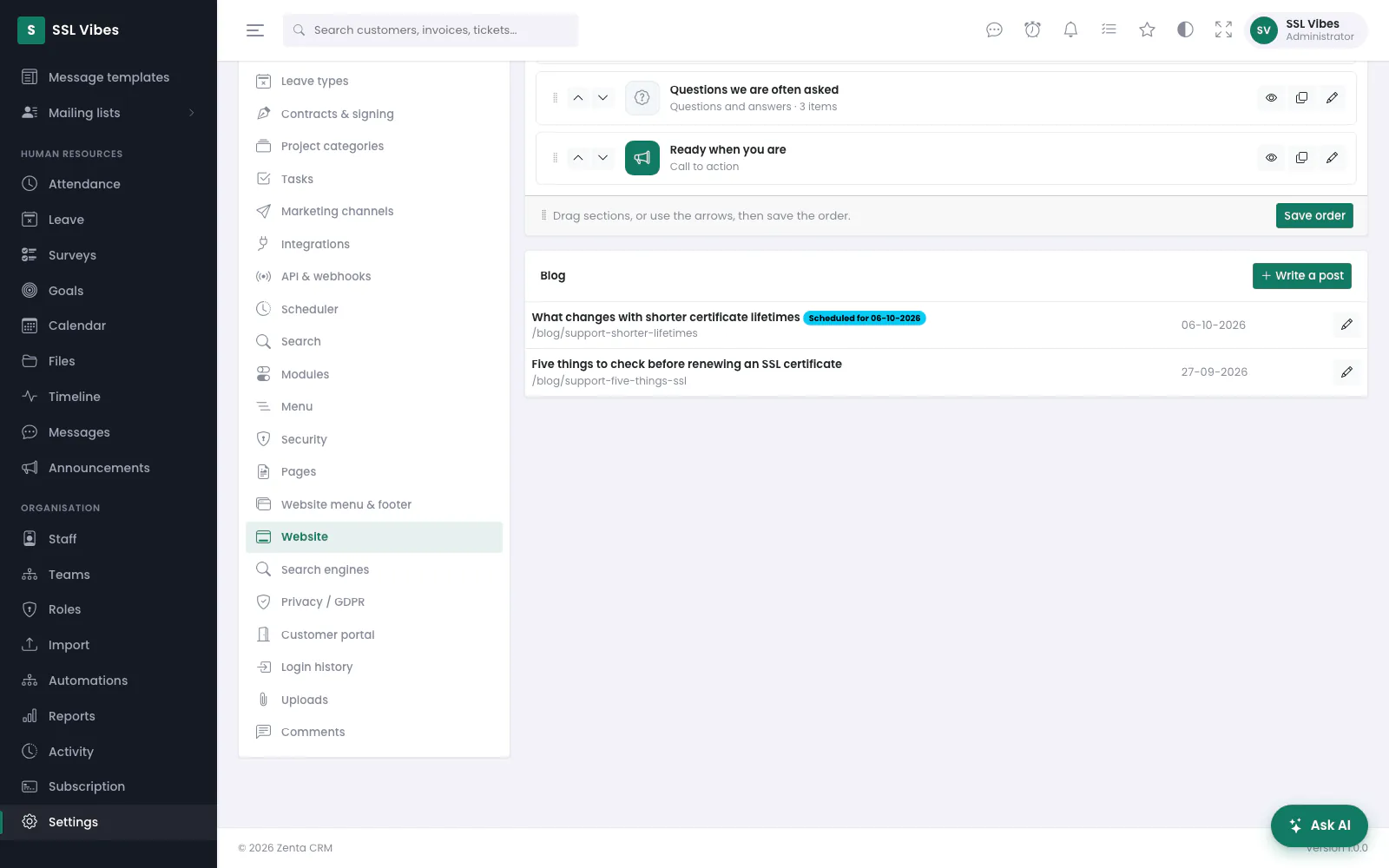Open Customer portal settings

click(x=374, y=635)
